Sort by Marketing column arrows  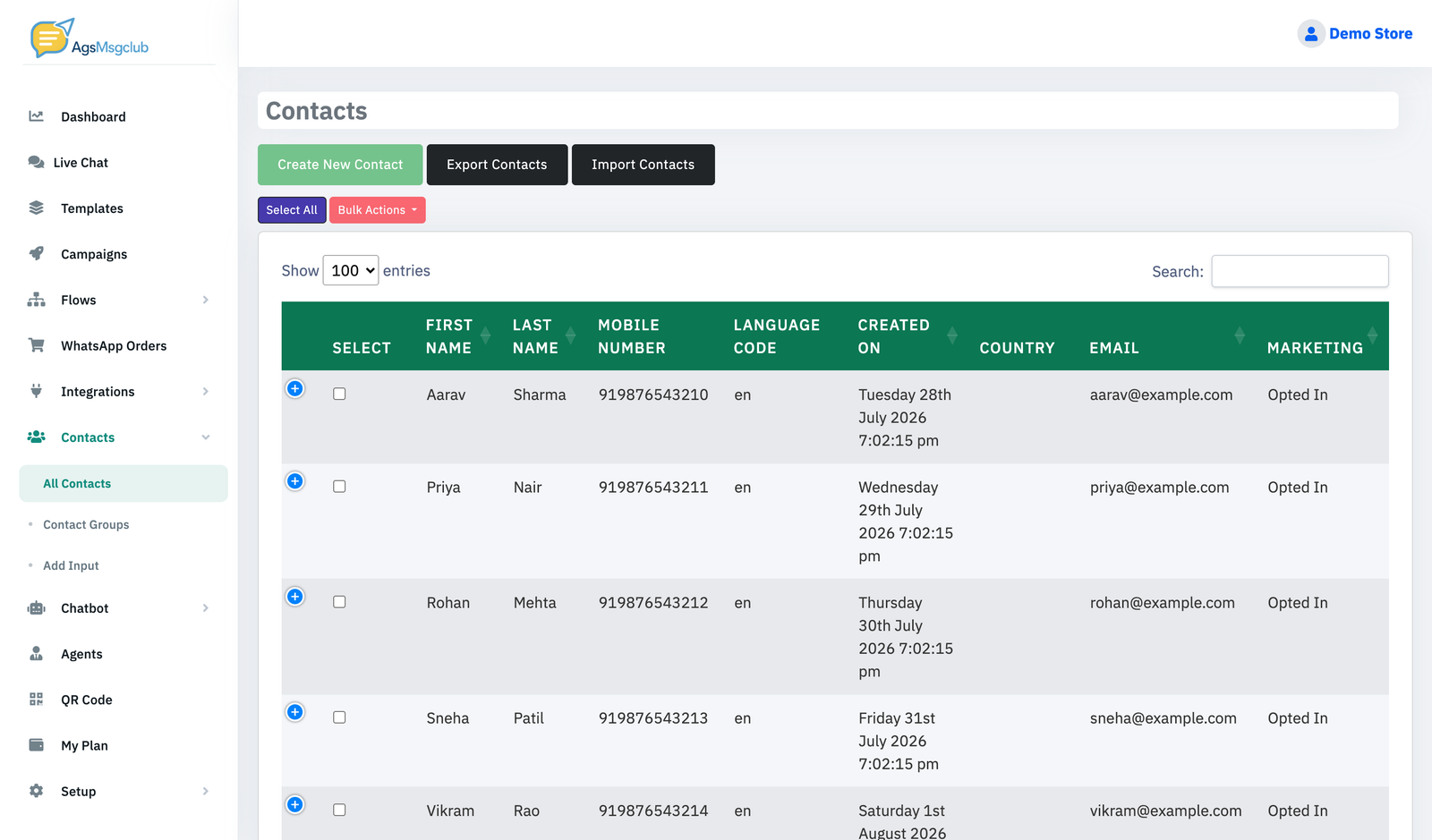coord(1372,335)
